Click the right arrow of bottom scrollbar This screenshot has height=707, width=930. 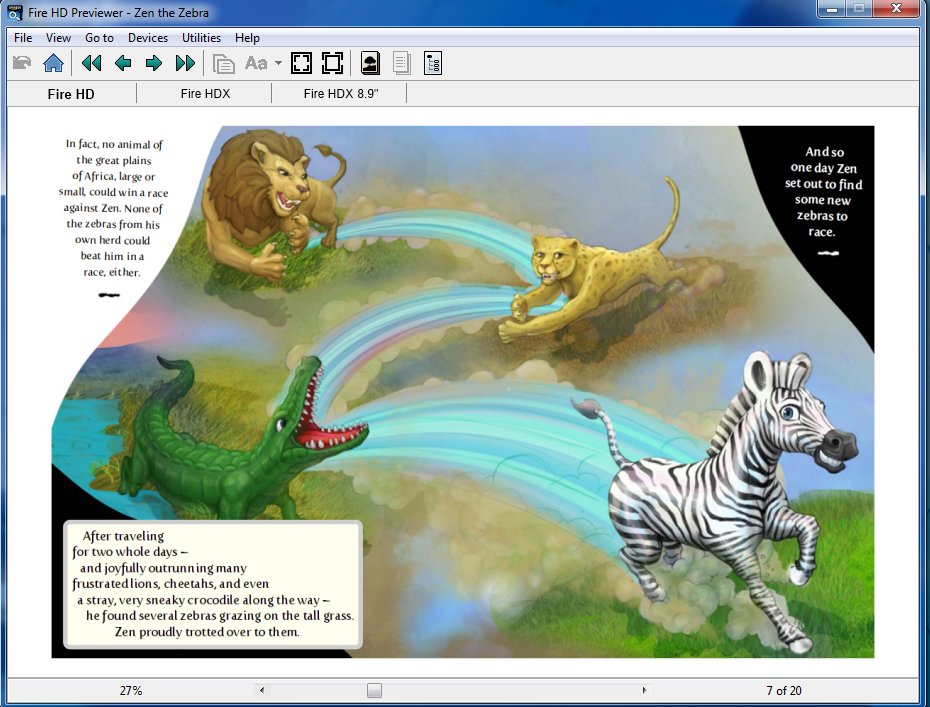point(644,690)
